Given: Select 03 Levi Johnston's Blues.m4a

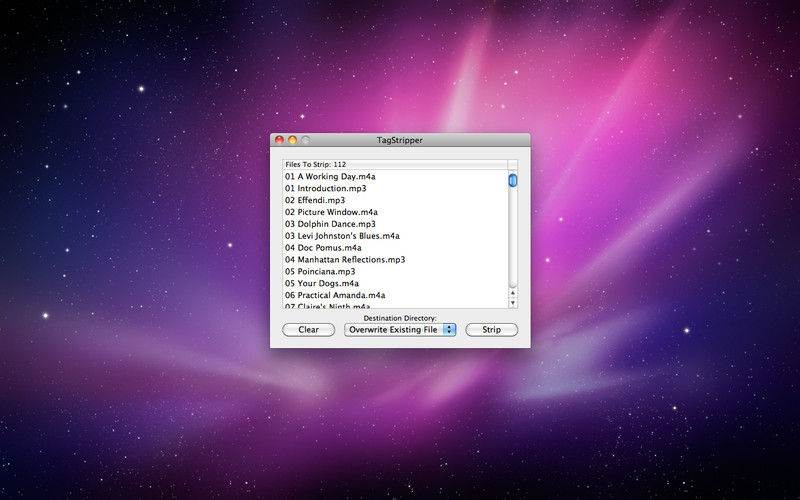Looking at the screenshot, I should click(395, 236).
